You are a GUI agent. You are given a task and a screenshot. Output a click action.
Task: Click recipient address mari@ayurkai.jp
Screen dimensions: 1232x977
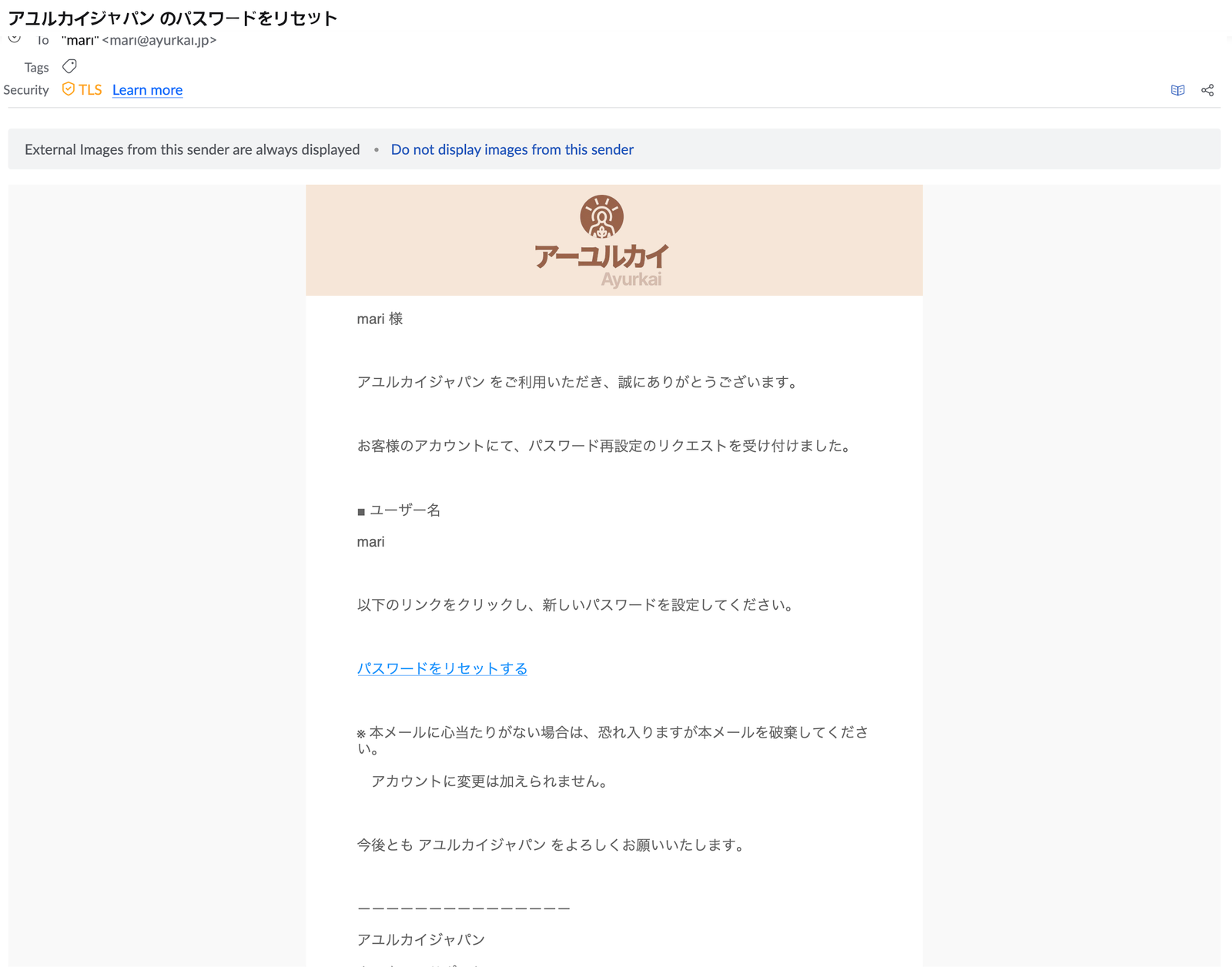click(x=159, y=40)
